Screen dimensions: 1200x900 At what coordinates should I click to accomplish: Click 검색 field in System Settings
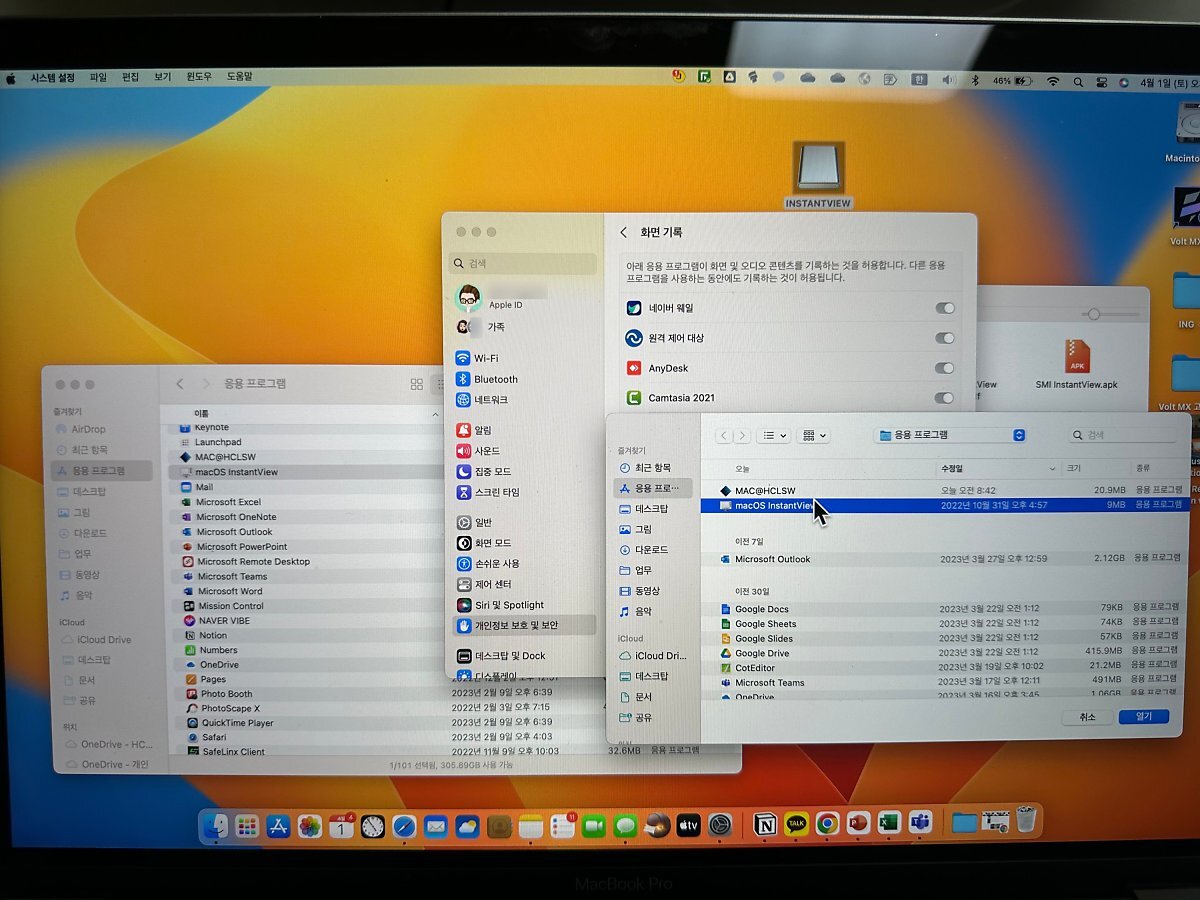click(524, 263)
